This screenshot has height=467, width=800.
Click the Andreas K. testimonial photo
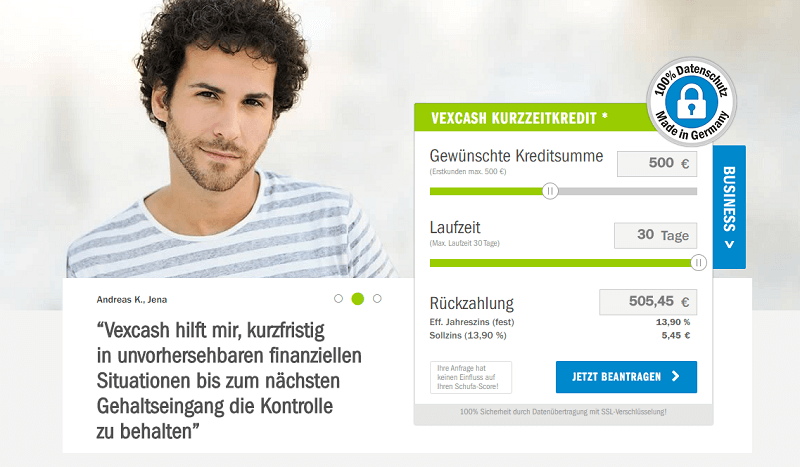[x=230, y=139]
